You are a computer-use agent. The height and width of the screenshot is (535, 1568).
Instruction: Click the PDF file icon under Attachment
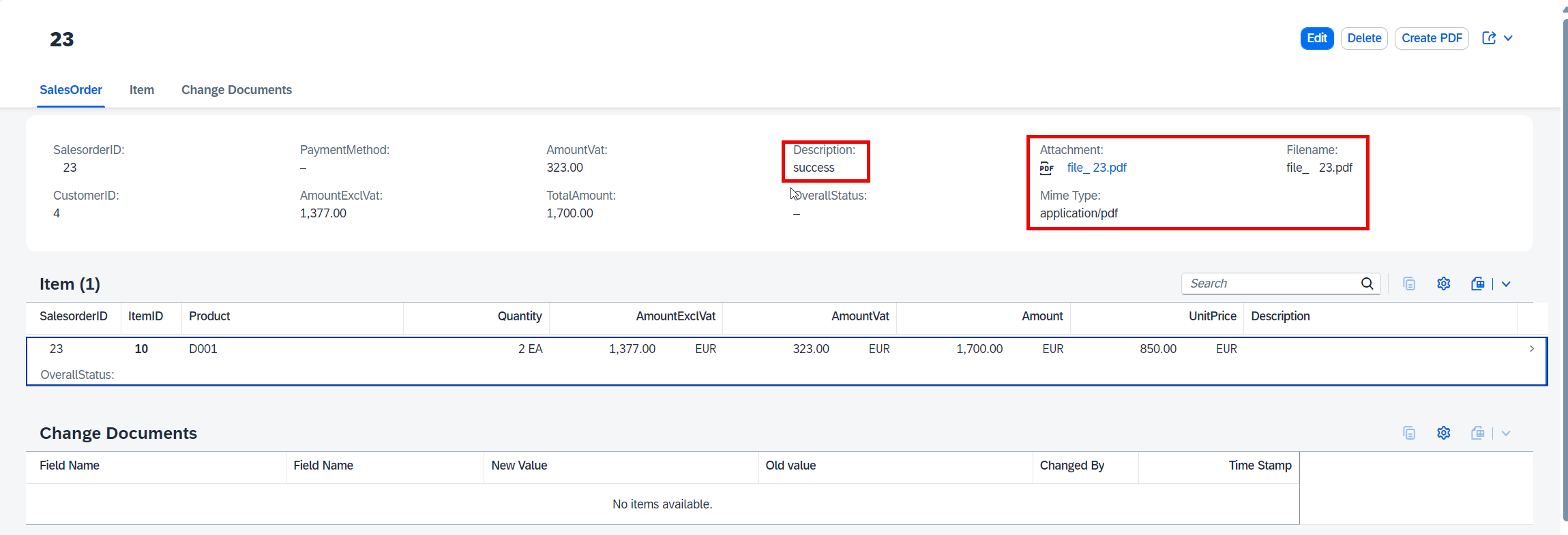click(1047, 168)
